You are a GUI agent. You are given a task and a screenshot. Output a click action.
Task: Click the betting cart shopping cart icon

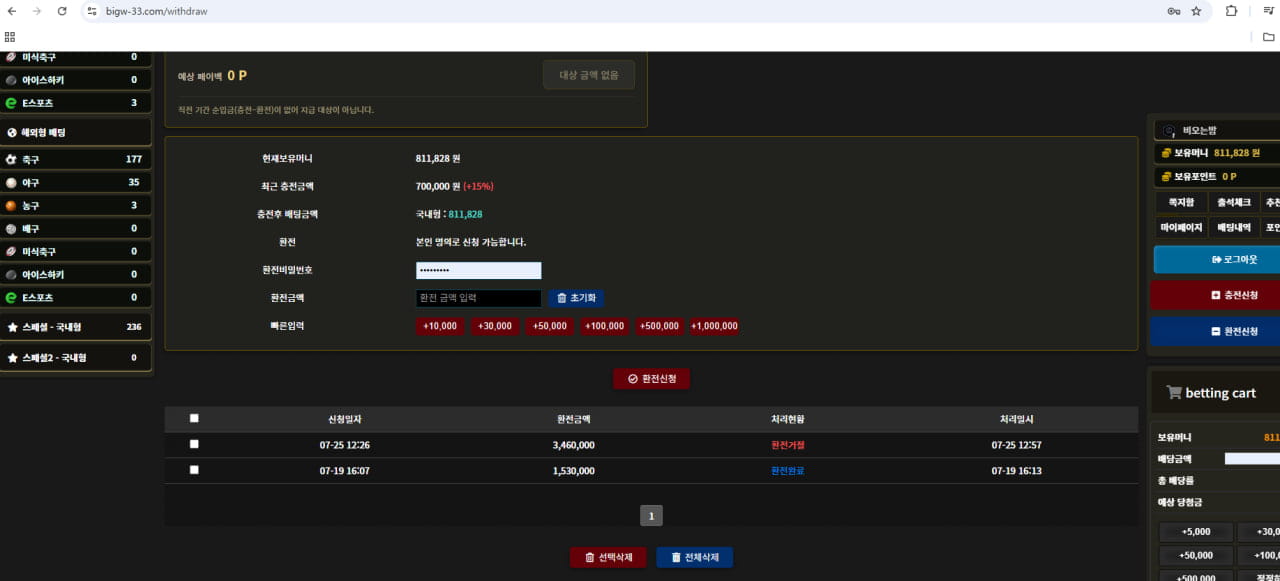pyautogui.click(x=1174, y=393)
